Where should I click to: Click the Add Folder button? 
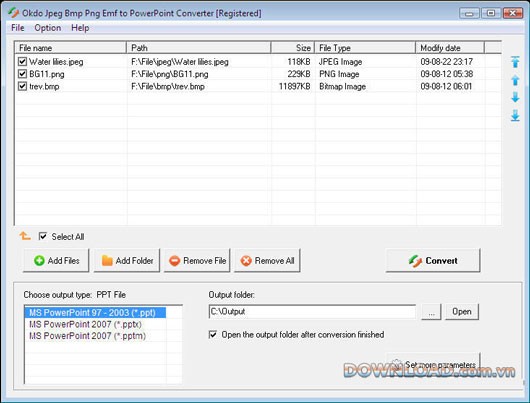point(127,260)
